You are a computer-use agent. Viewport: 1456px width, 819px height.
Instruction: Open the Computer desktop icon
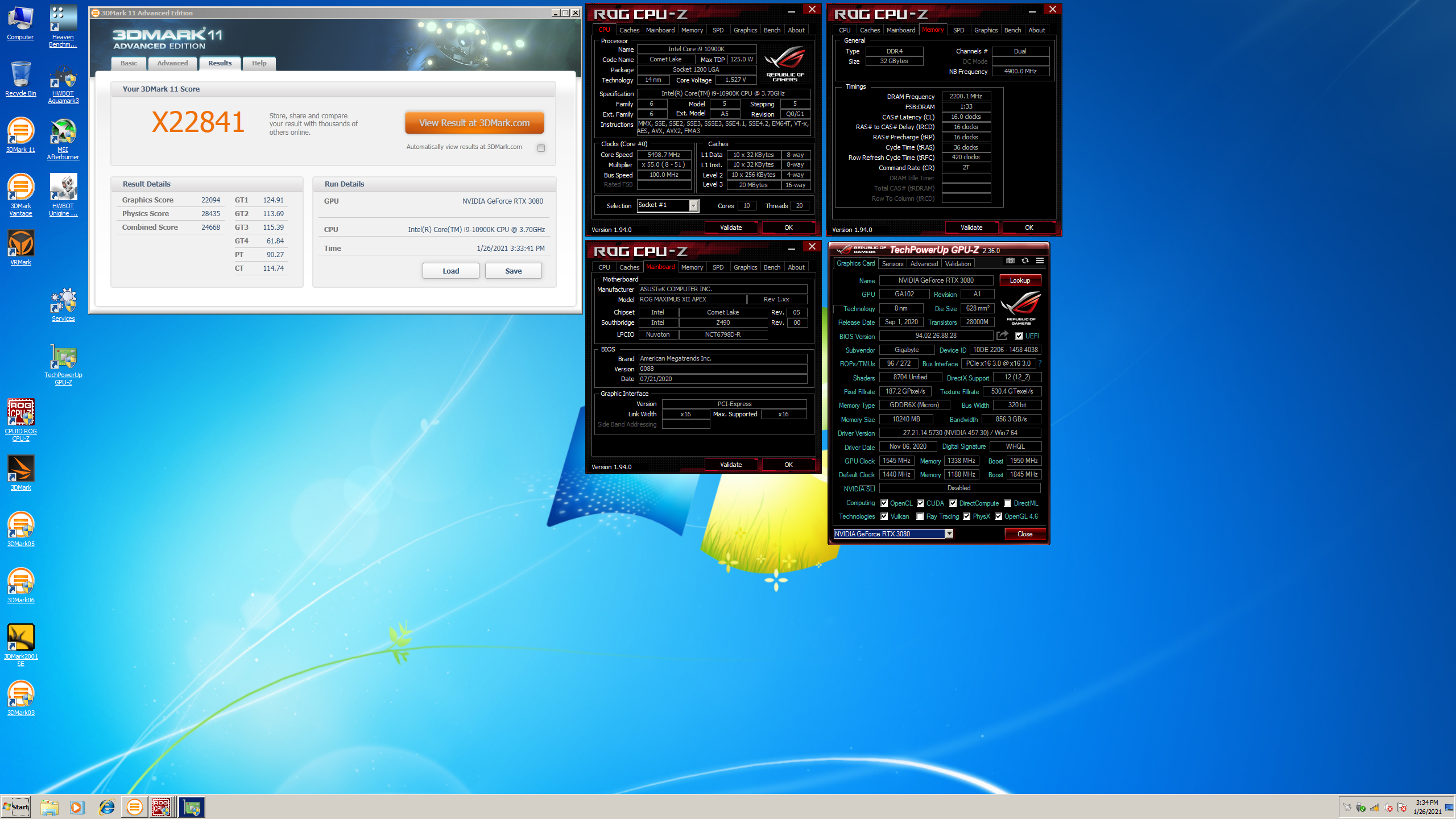click(x=20, y=23)
